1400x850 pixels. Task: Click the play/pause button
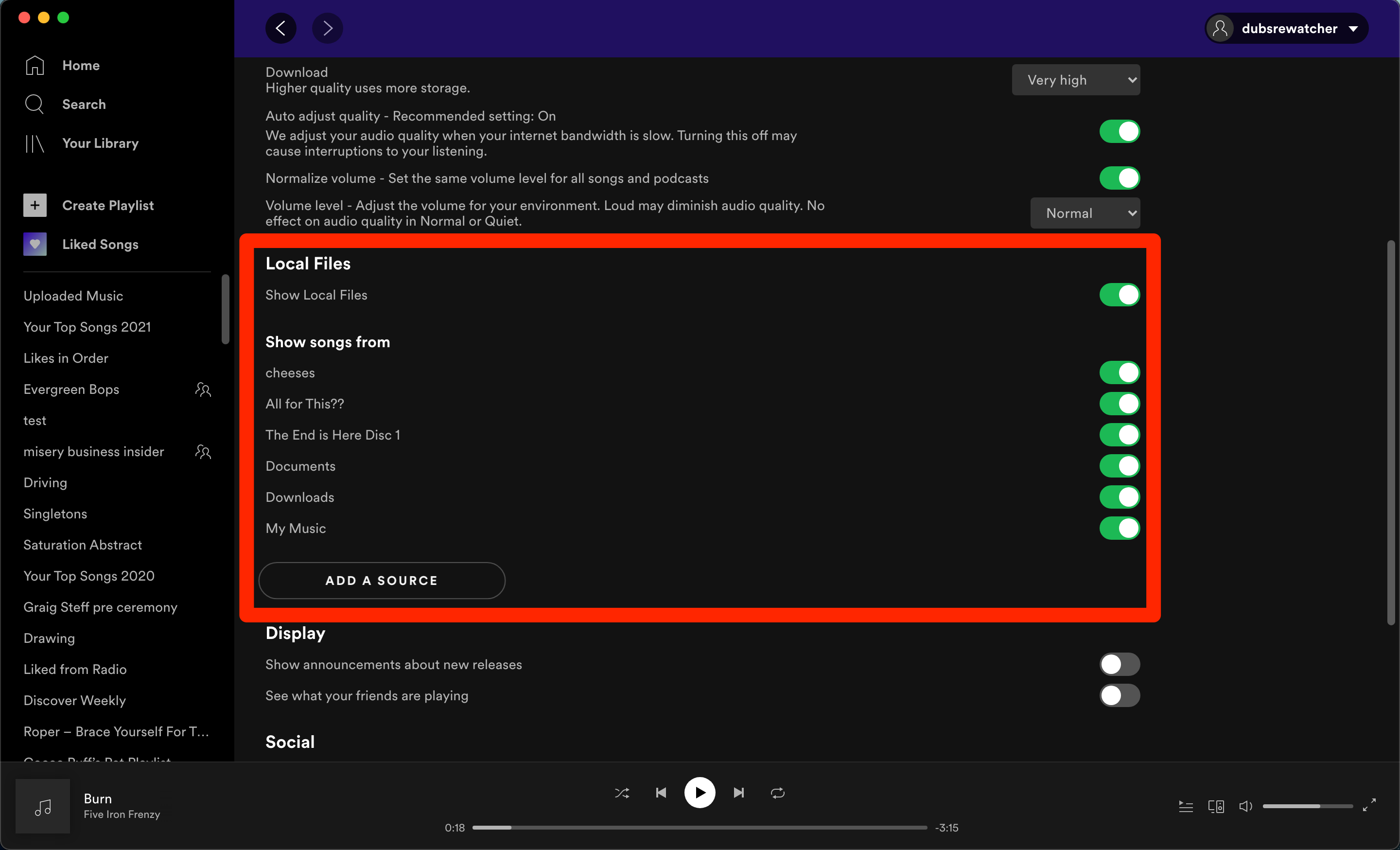click(700, 792)
